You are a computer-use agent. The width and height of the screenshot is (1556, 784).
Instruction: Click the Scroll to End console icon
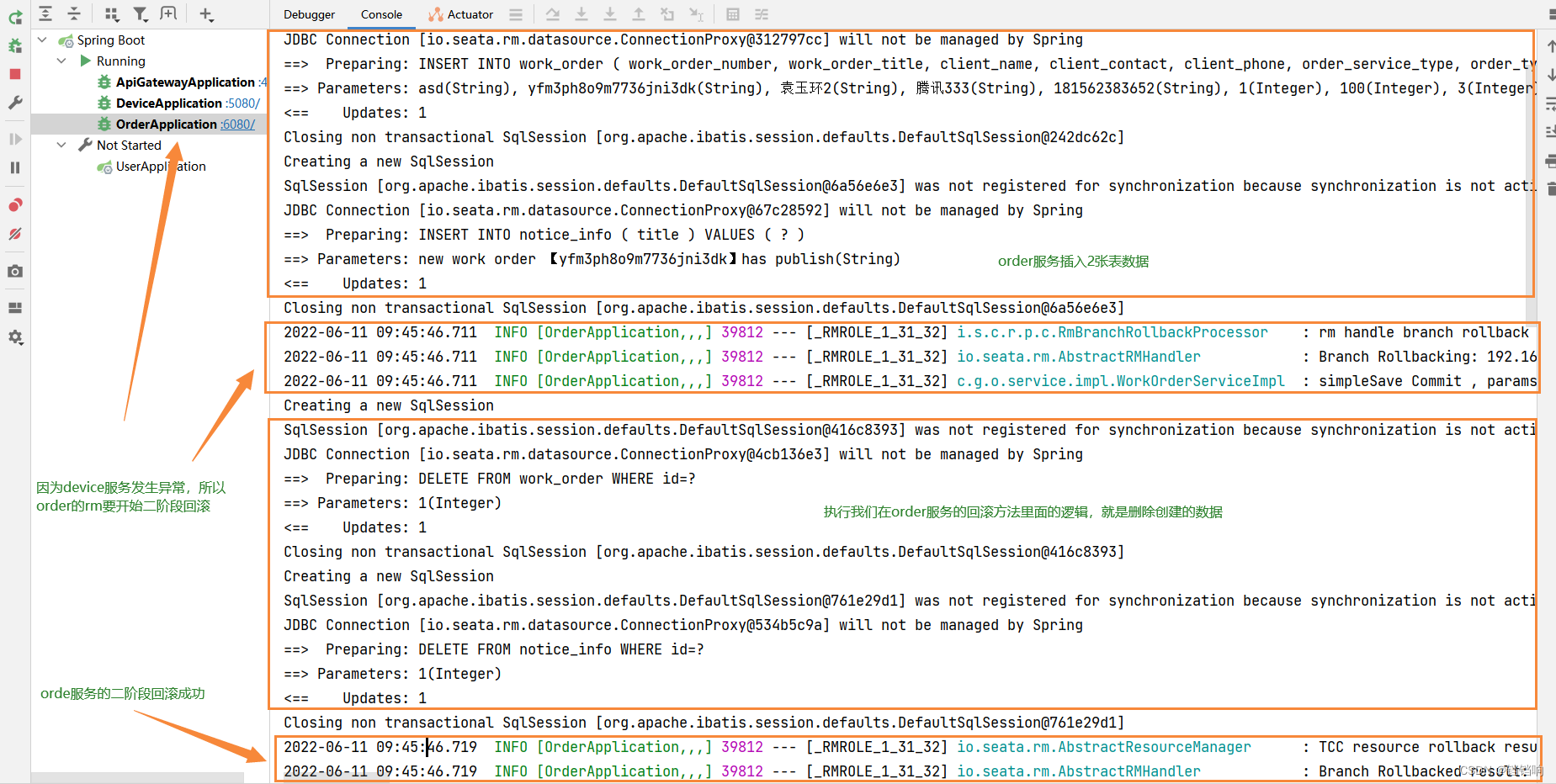coord(1550,132)
